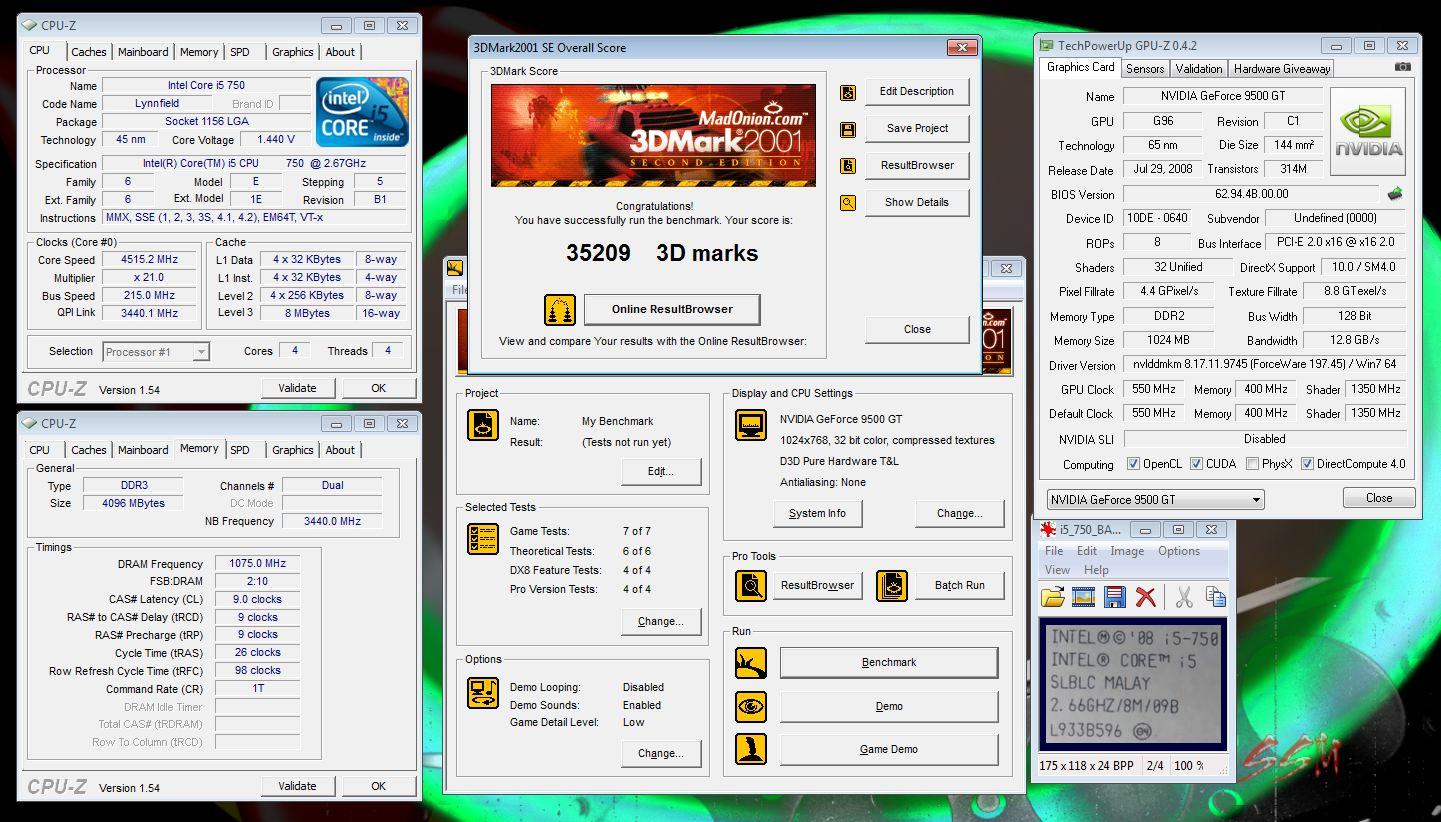This screenshot has height=822, width=1441.
Task: Click the magnifier icon beside Show Details
Action: pyautogui.click(x=848, y=203)
